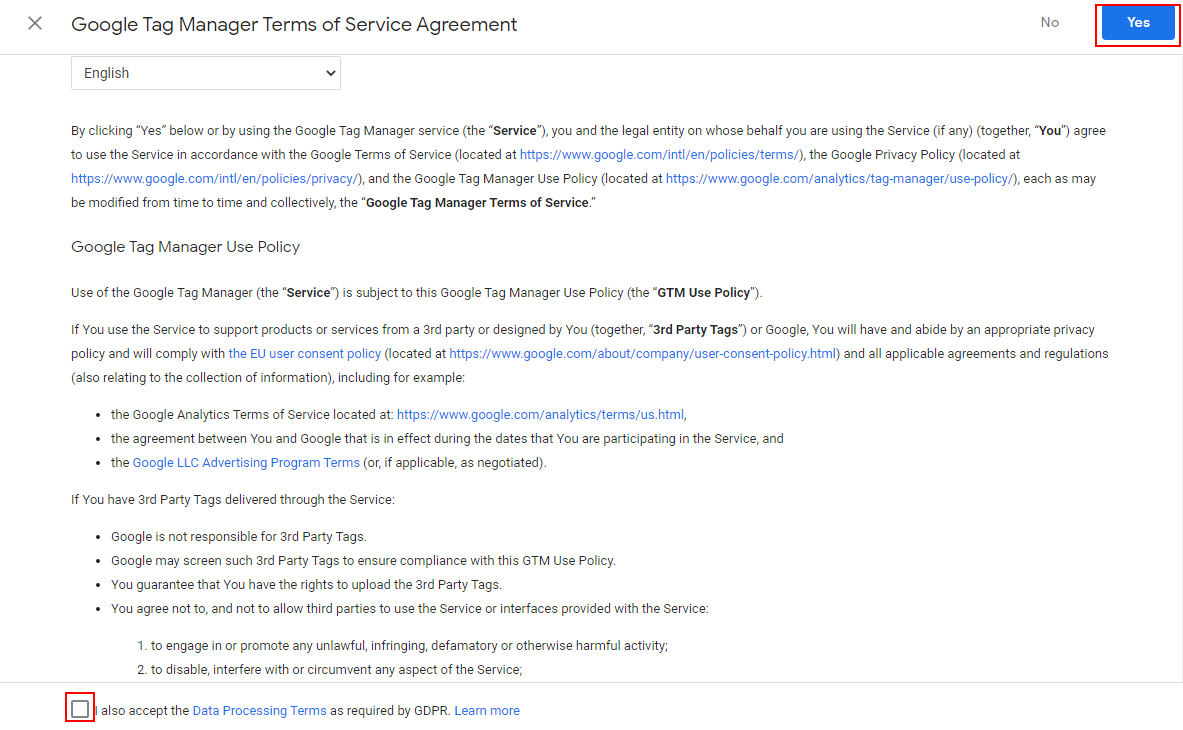
Task: Click the Google Tag Manager Use Policy heading
Action: click(x=185, y=247)
